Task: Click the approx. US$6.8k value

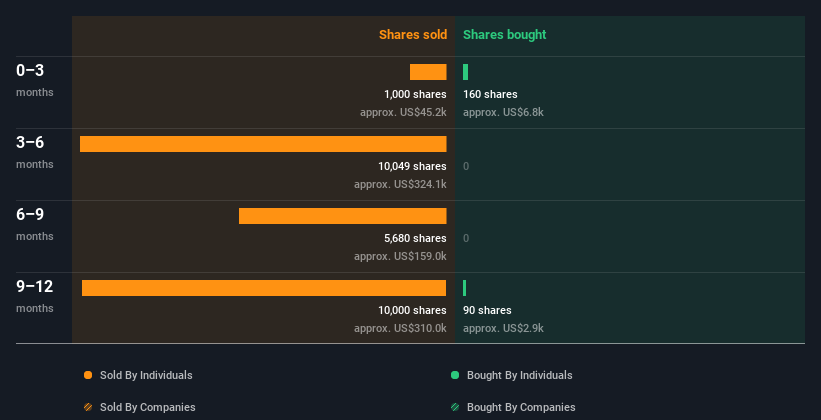Action: coord(503,112)
